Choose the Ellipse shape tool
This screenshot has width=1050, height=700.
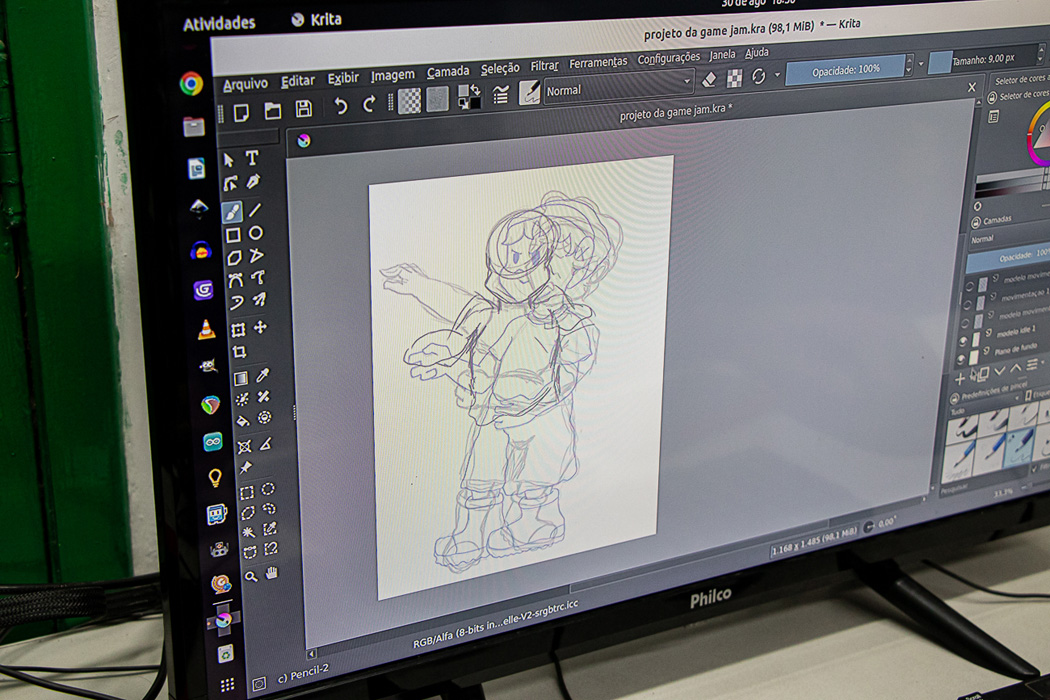[256, 233]
